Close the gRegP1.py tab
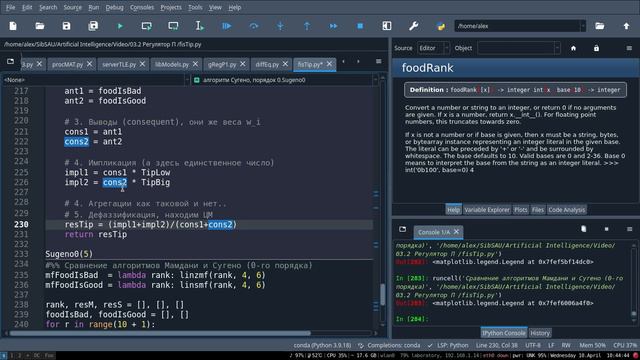This screenshot has height=360, width=640. (x=243, y=64)
